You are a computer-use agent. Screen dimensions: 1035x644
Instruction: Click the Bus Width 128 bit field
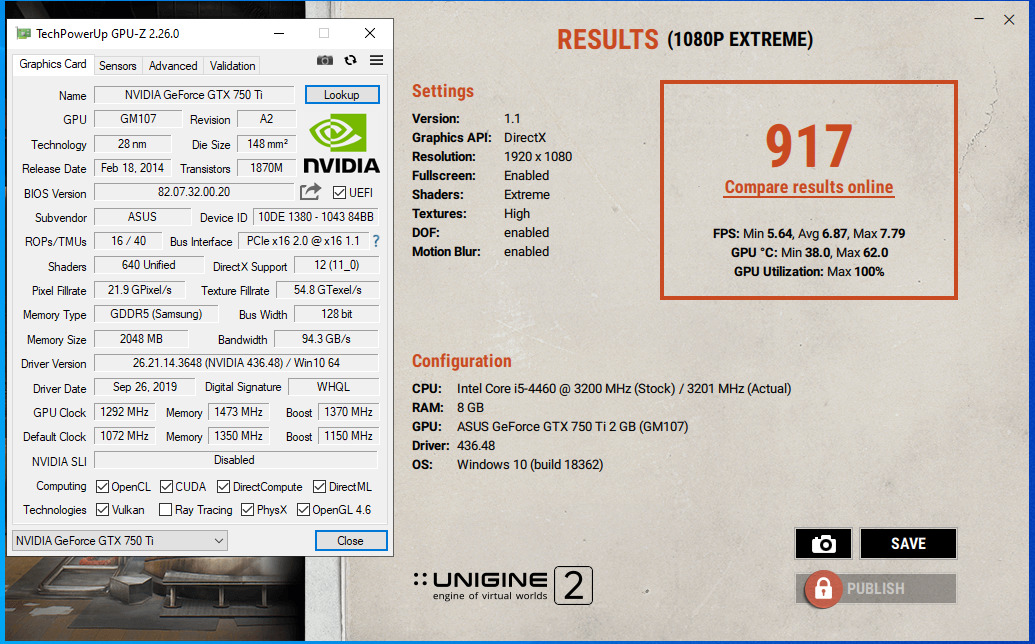(337, 314)
